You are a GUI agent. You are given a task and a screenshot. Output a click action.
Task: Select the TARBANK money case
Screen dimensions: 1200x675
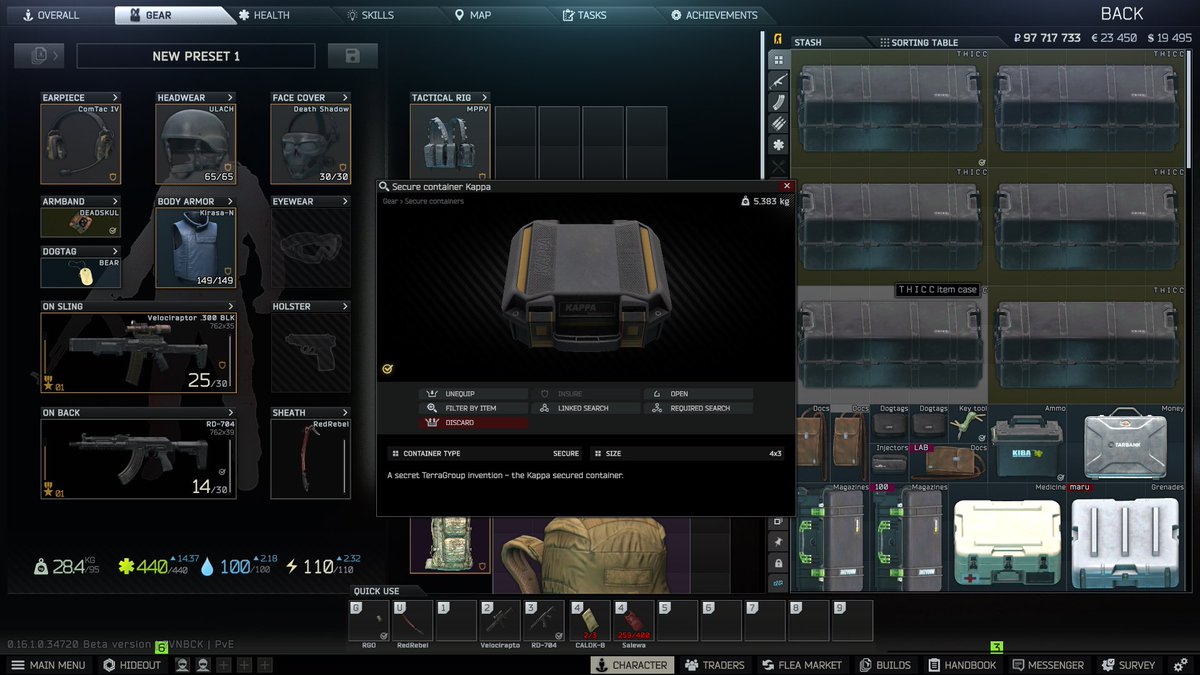tap(1128, 443)
